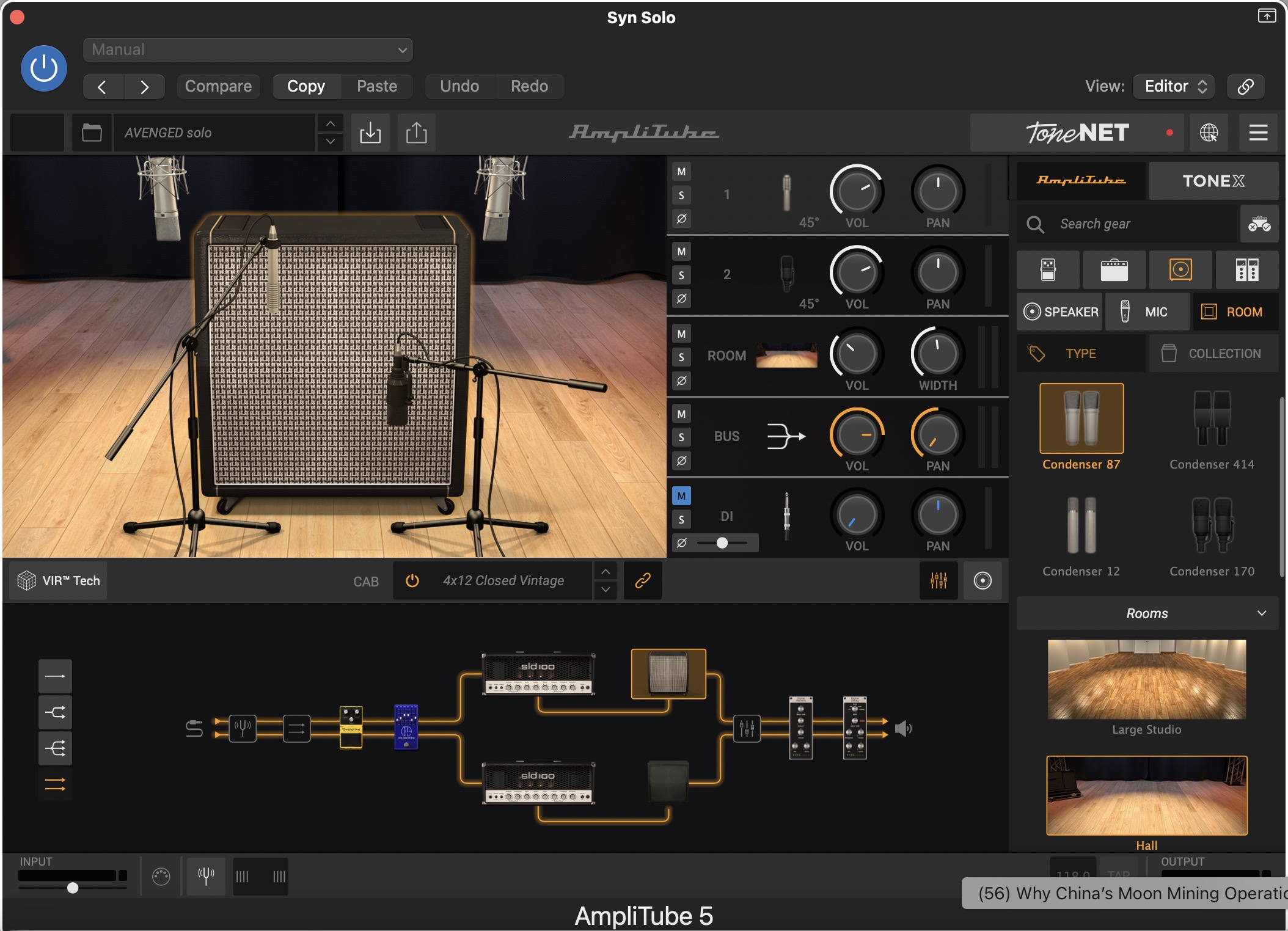Select the Large Studio room

pos(1147,679)
